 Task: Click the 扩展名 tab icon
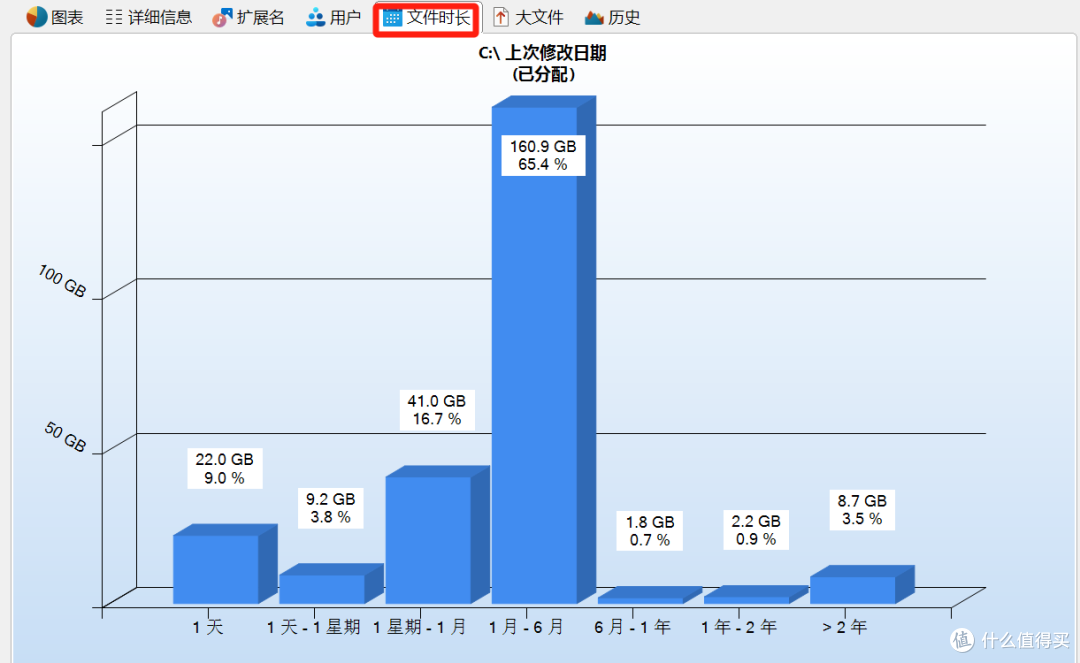click(222, 17)
